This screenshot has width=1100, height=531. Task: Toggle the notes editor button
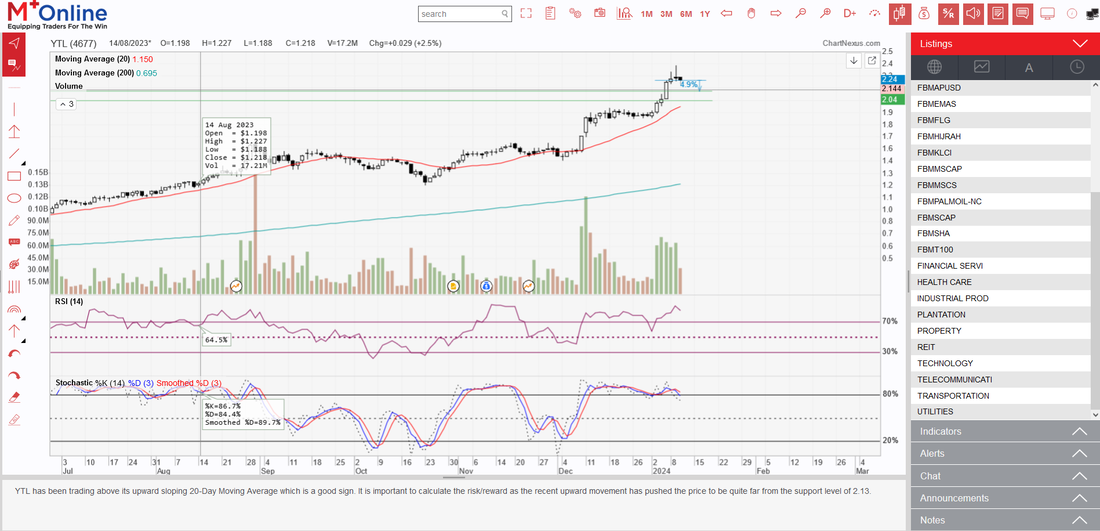coord(998,13)
